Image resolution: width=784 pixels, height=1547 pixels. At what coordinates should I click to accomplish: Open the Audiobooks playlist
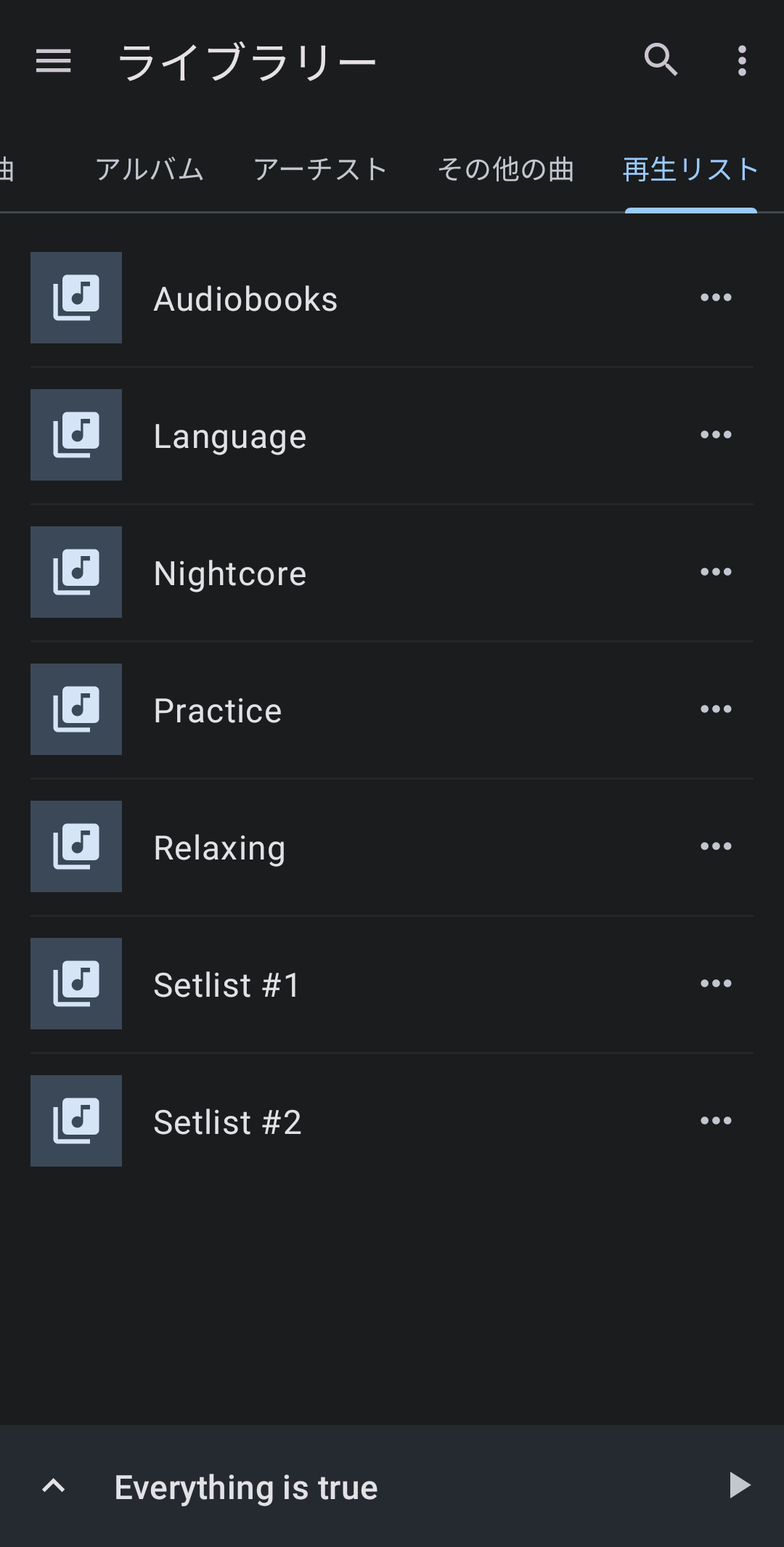click(x=392, y=298)
